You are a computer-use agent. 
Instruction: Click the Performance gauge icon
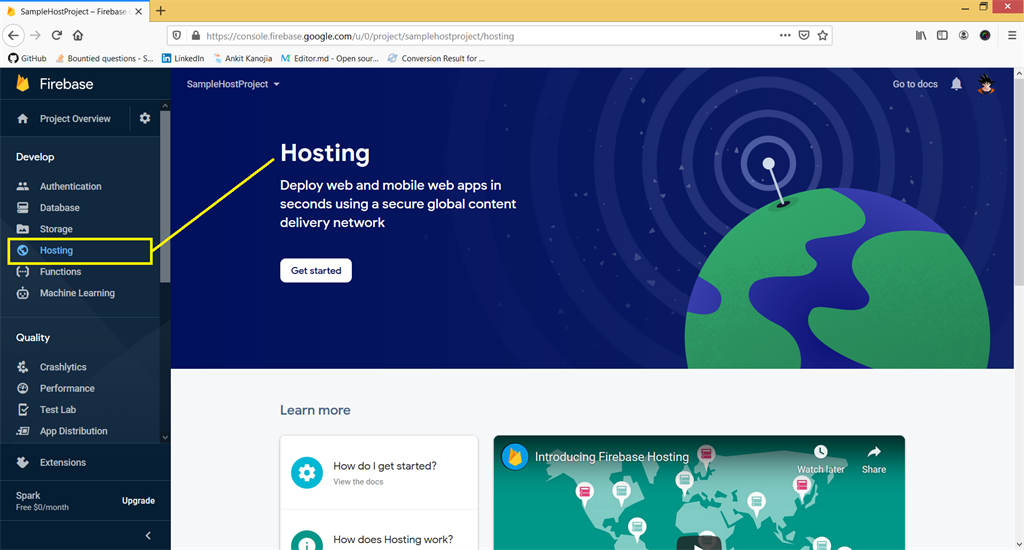(x=23, y=388)
